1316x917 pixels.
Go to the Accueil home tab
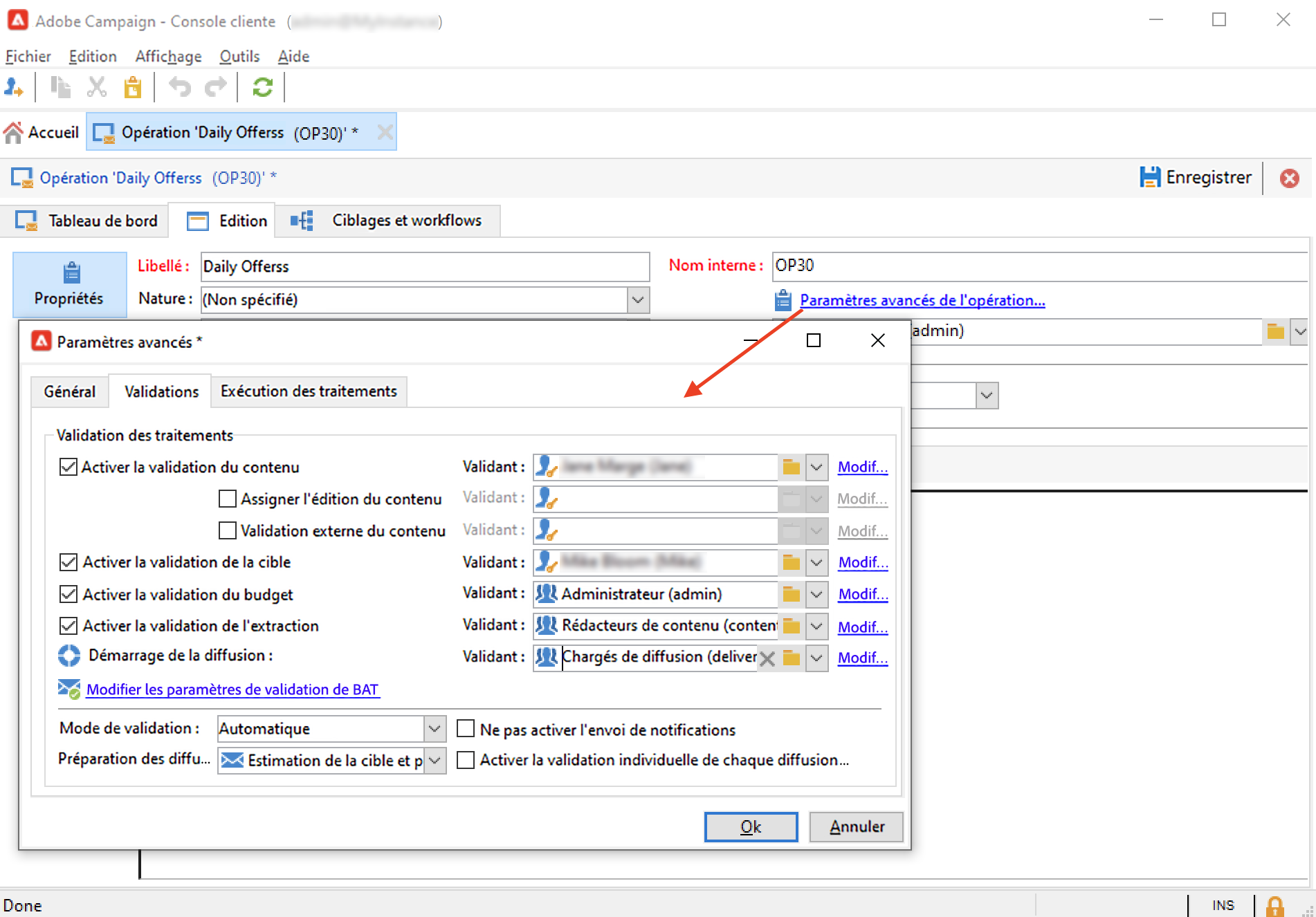pos(42,132)
